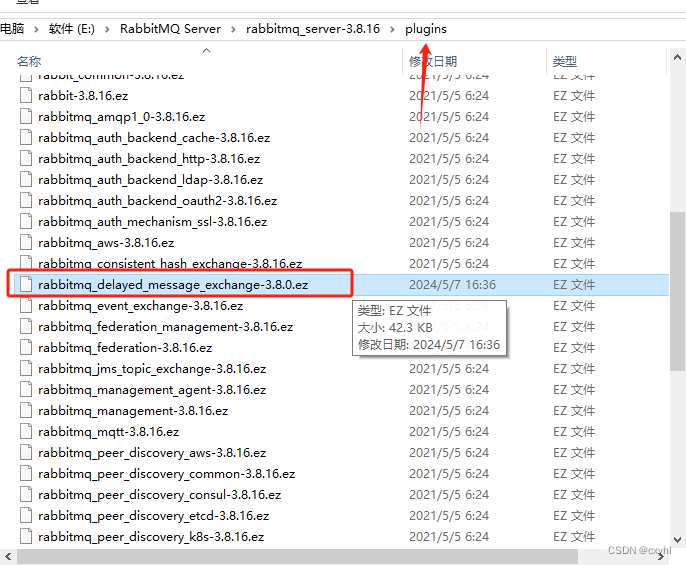Click file icon of rabbitmq_auth_backend_oauth2-3.8.16.ez
This screenshot has height=565, width=686.
click(x=26, y=200)
